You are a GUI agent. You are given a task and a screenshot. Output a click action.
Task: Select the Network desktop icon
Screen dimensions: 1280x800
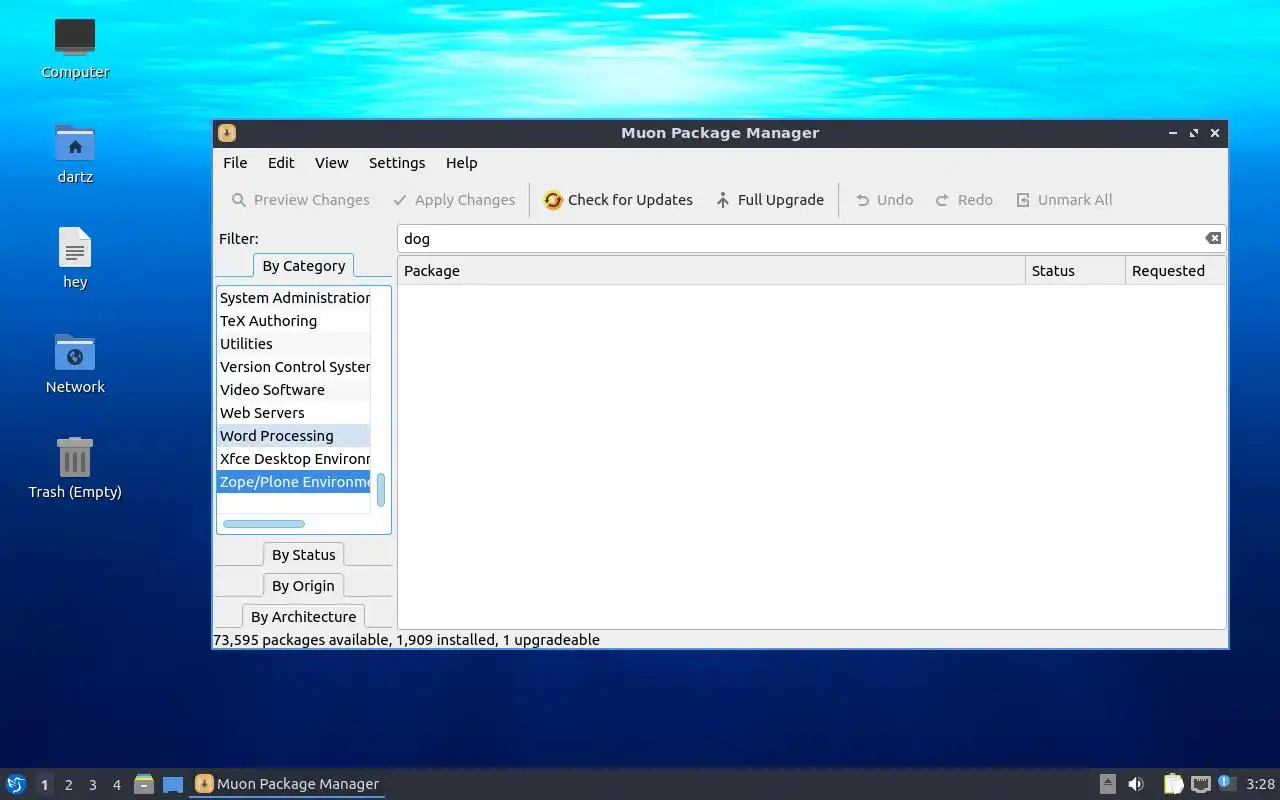pos(75,364)
